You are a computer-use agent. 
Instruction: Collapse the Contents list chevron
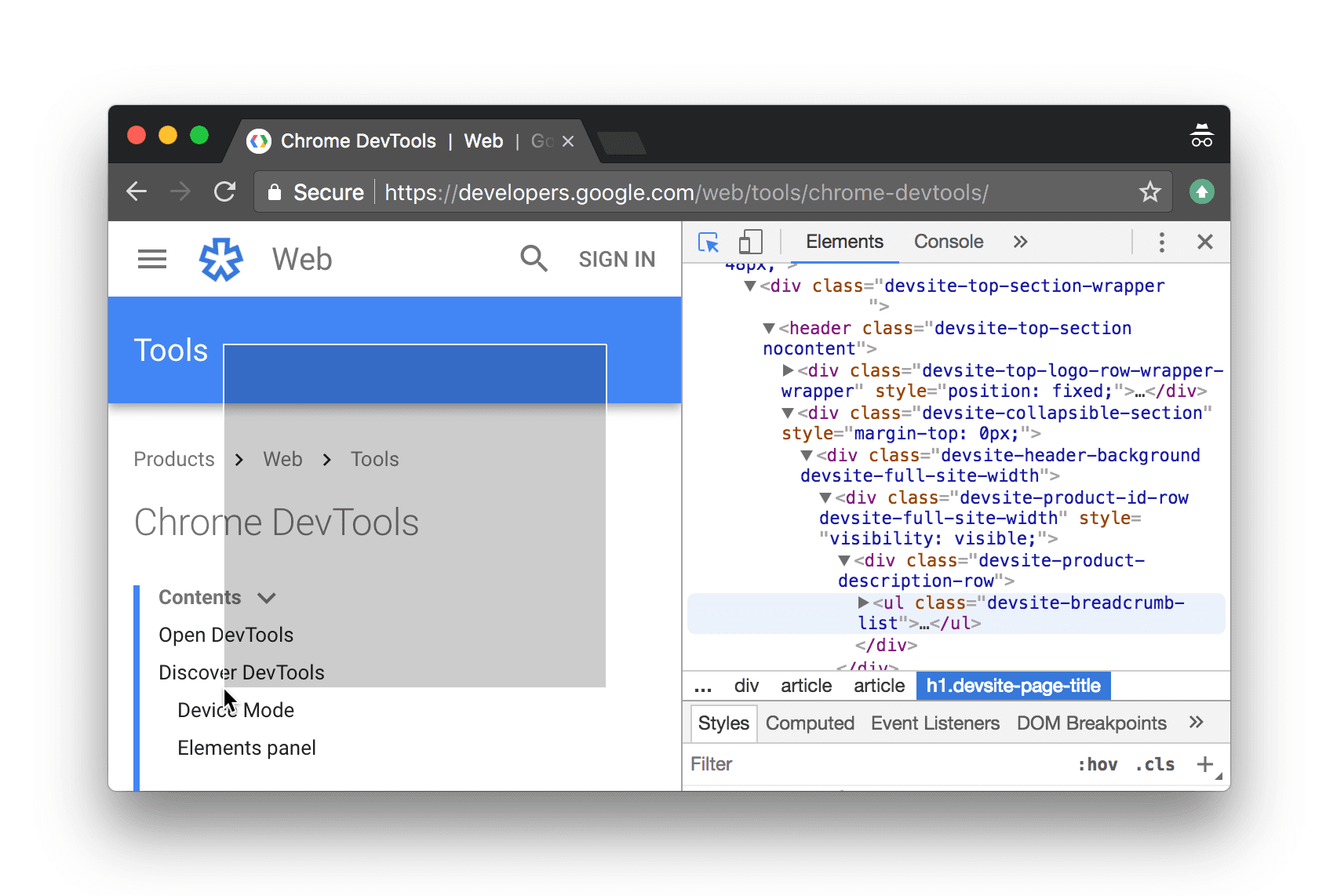pos(267,597)
